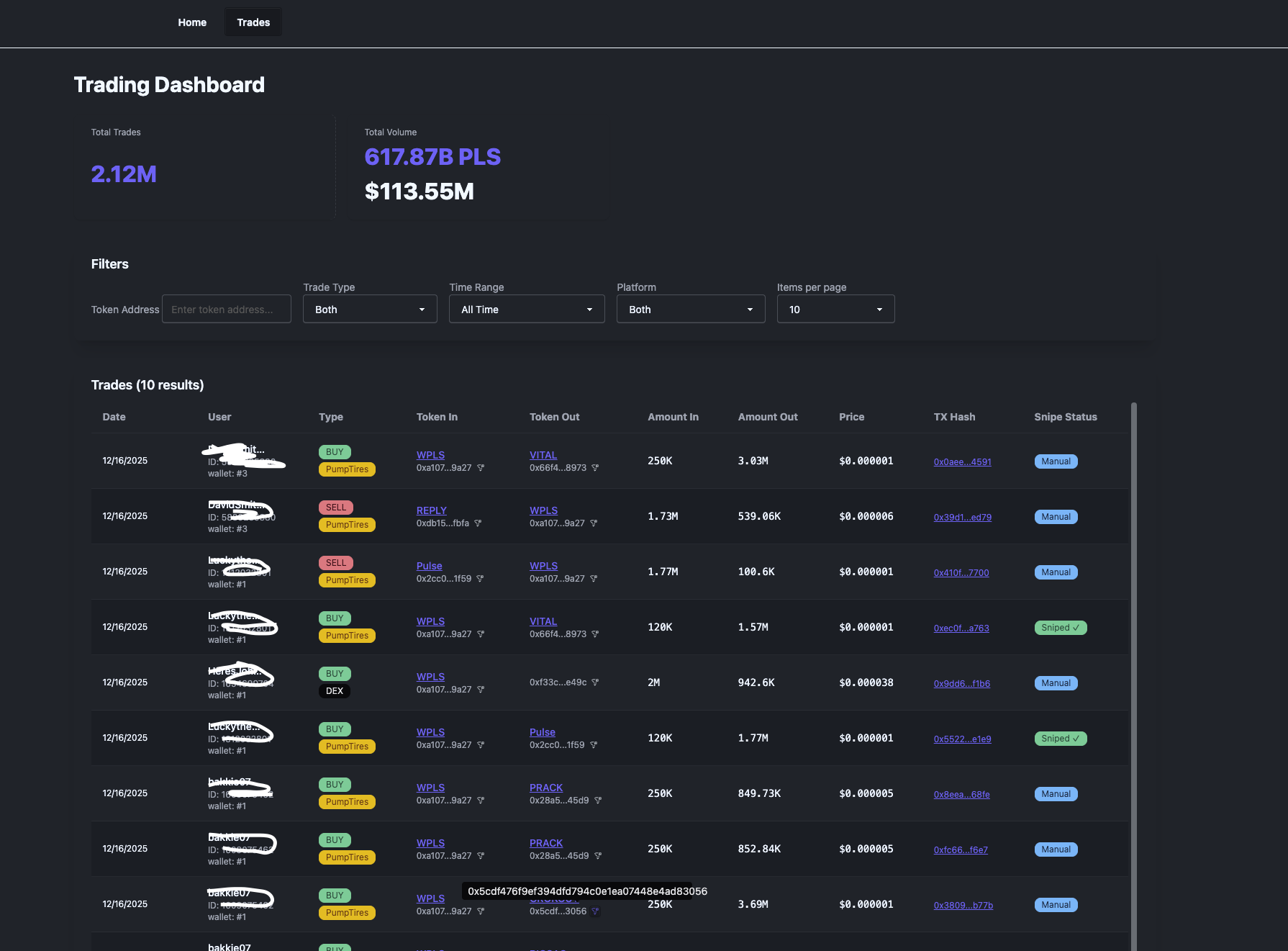Click the 617.87B PLS total volume value

tap(432, 157)
